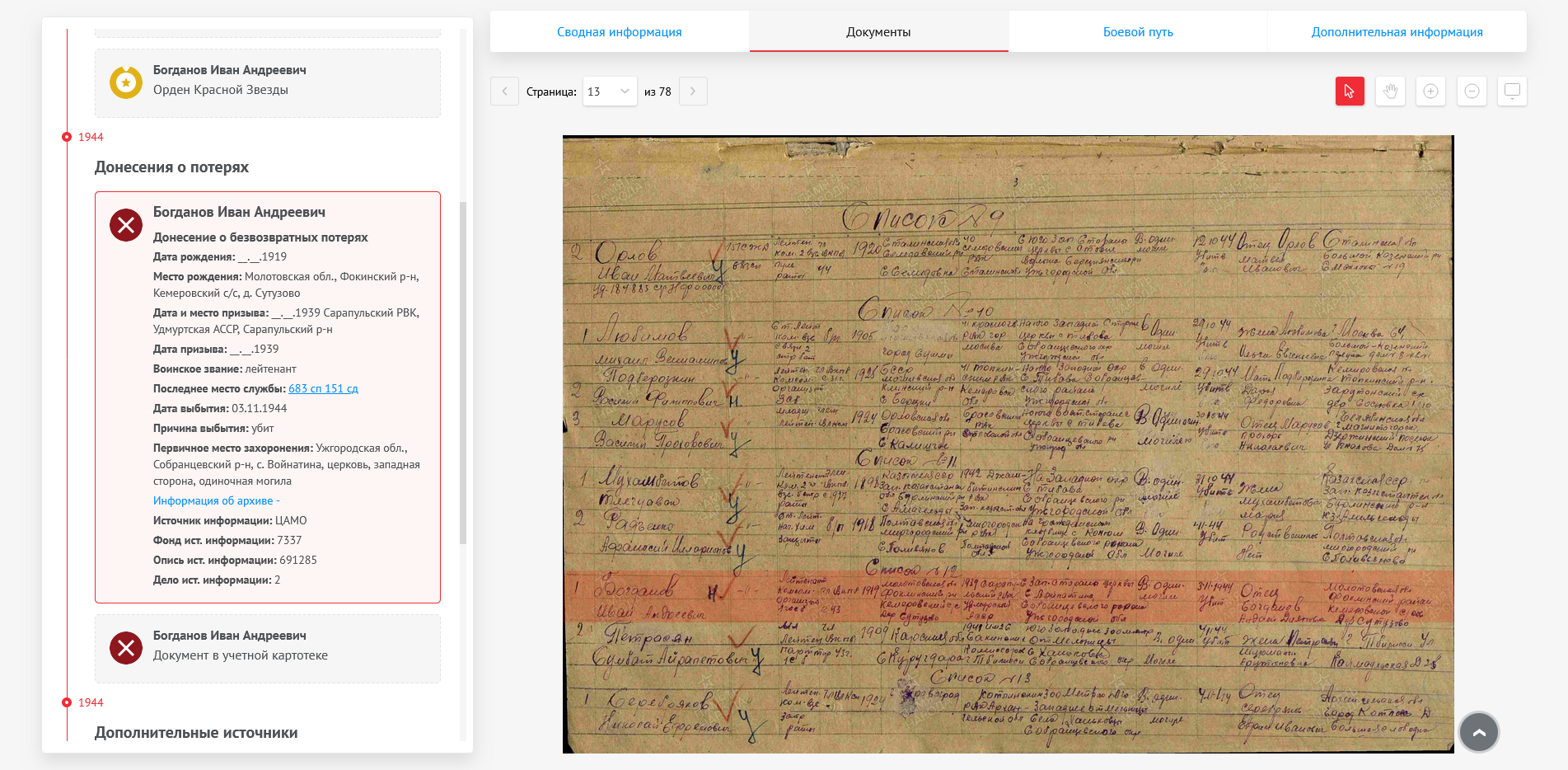The width and height of the screenshot is (1568, 770).
Task: Open the Боевой путь tab
Action: click(x=1137, y=32)
